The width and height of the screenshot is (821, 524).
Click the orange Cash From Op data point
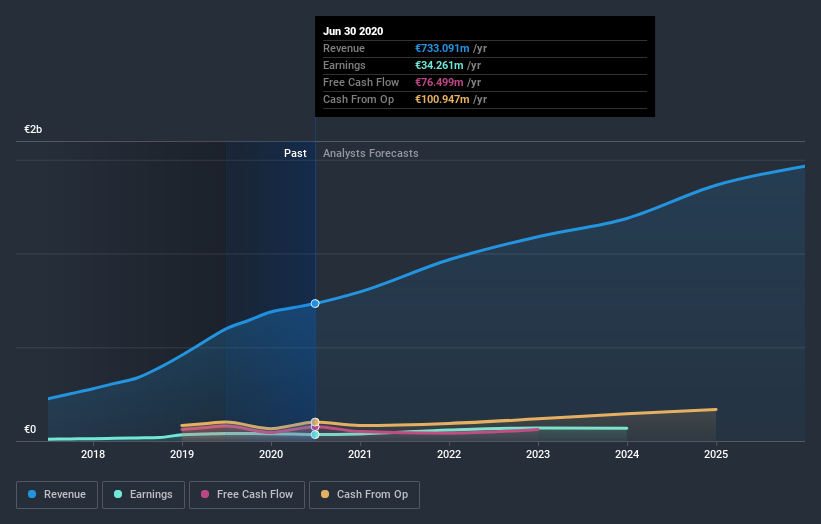tap(315, 422)
